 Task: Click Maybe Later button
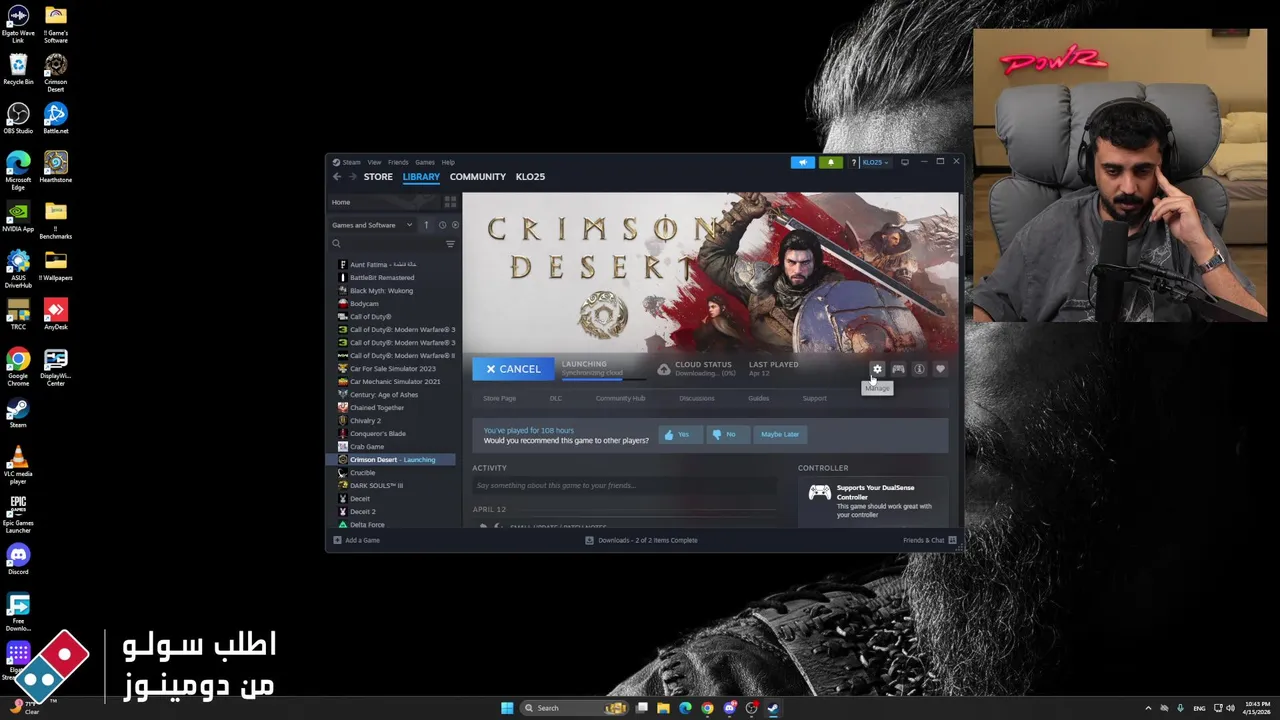780,434
